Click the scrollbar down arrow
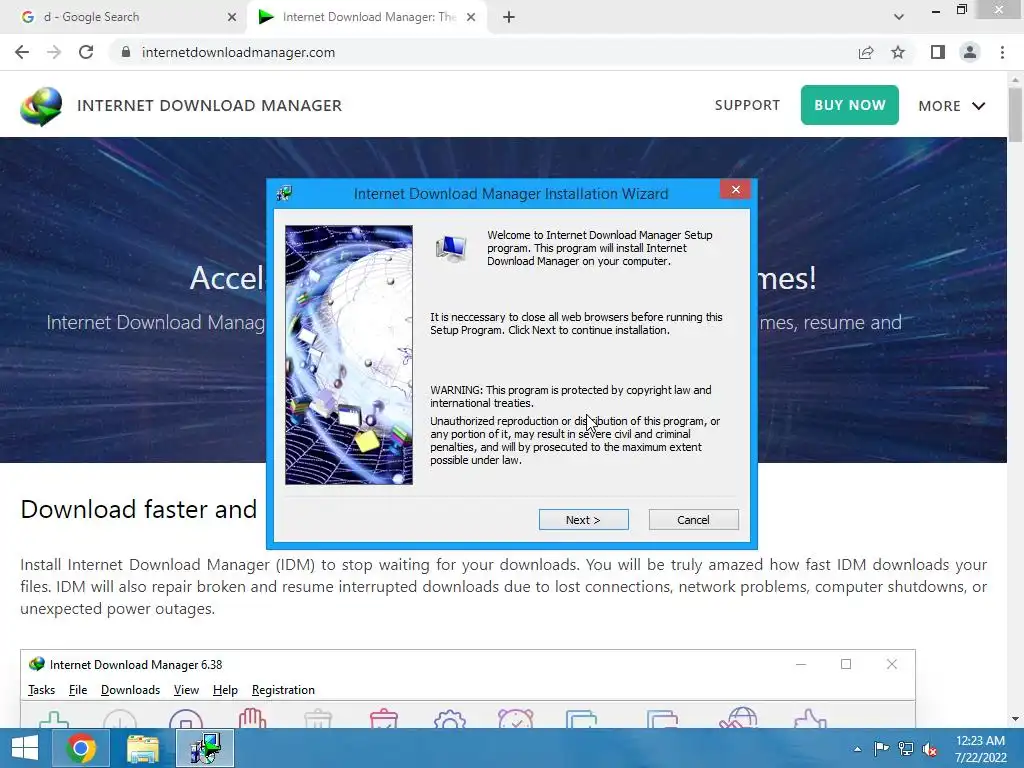Viewport: 1024px width, 768px height. pos(1016,719)
